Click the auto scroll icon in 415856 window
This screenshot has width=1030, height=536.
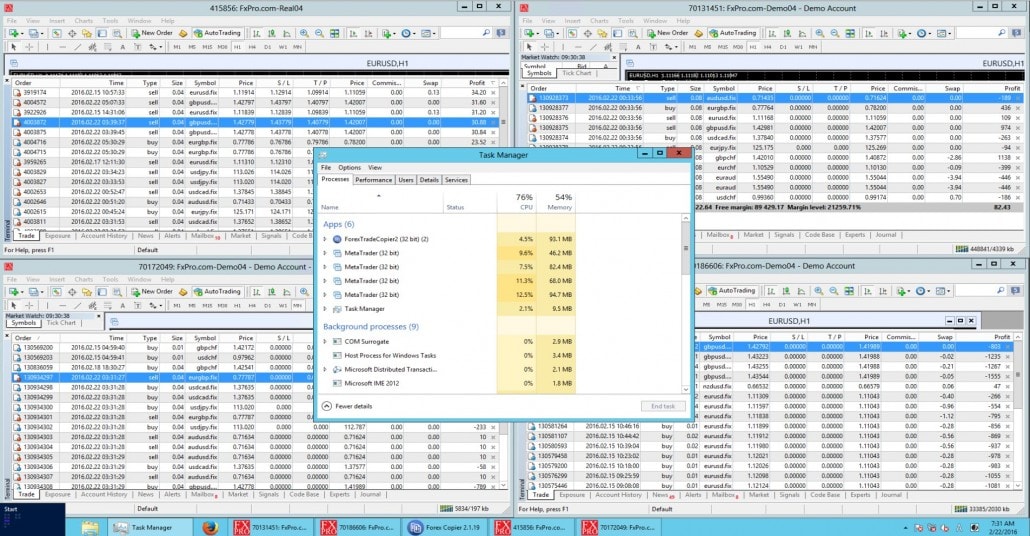point(353,33)
